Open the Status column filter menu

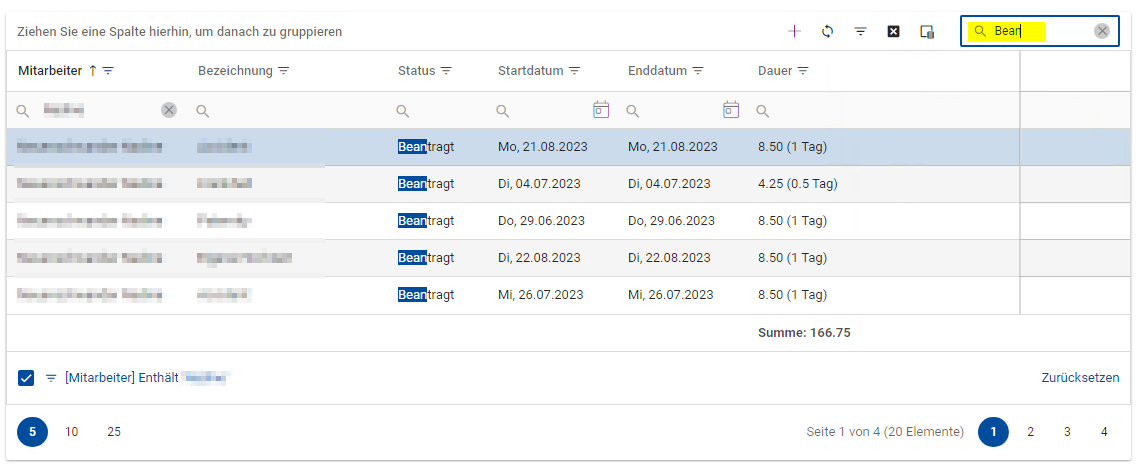coord(446,71)
